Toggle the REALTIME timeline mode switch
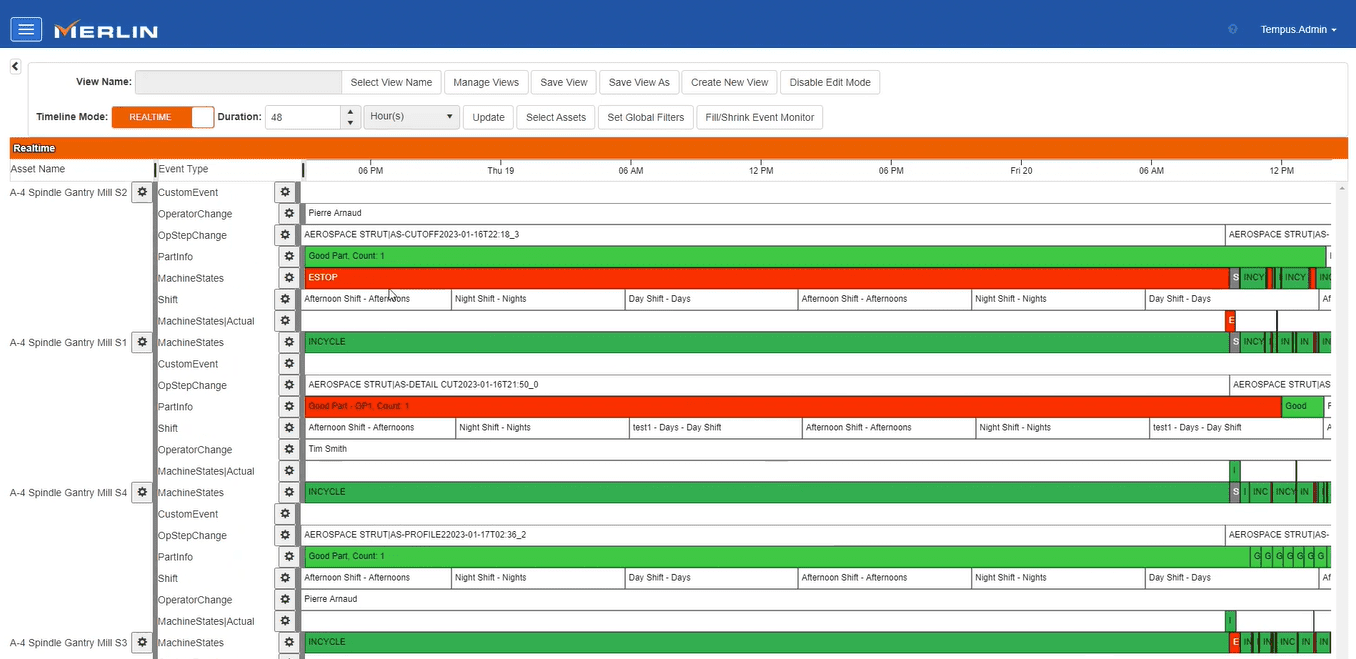 point(163,117)
